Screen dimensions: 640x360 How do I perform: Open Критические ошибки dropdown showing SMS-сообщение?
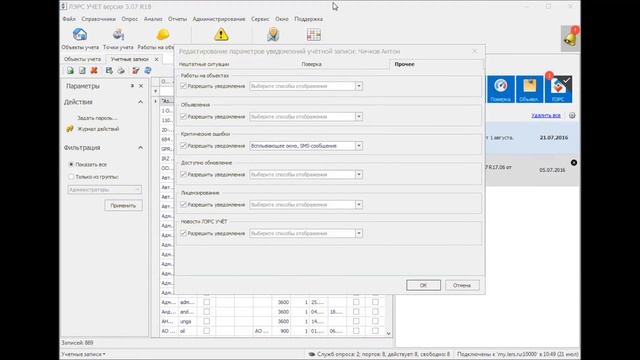coord(358,146)
